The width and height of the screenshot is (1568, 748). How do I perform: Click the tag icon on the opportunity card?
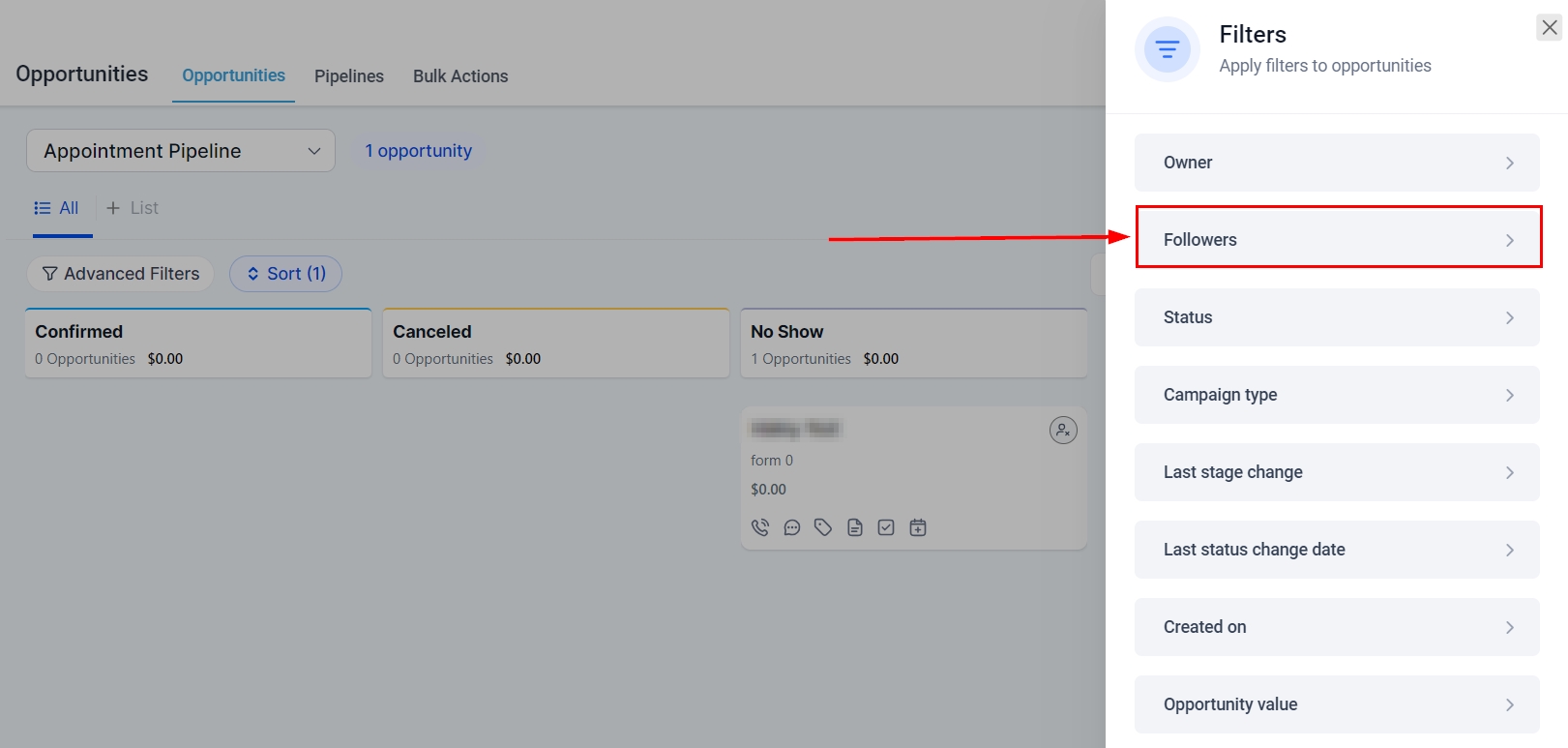[823, 527]
